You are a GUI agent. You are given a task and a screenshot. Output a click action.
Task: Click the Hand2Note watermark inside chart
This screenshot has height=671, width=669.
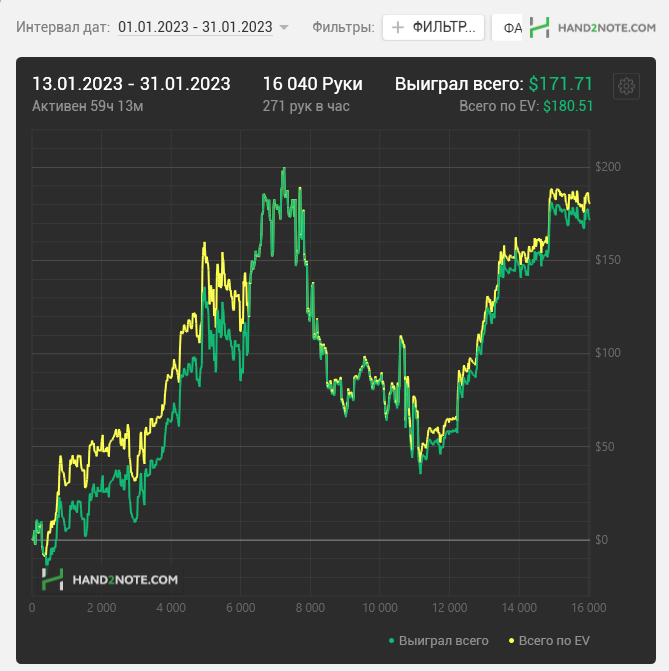(x=110, y=579)
